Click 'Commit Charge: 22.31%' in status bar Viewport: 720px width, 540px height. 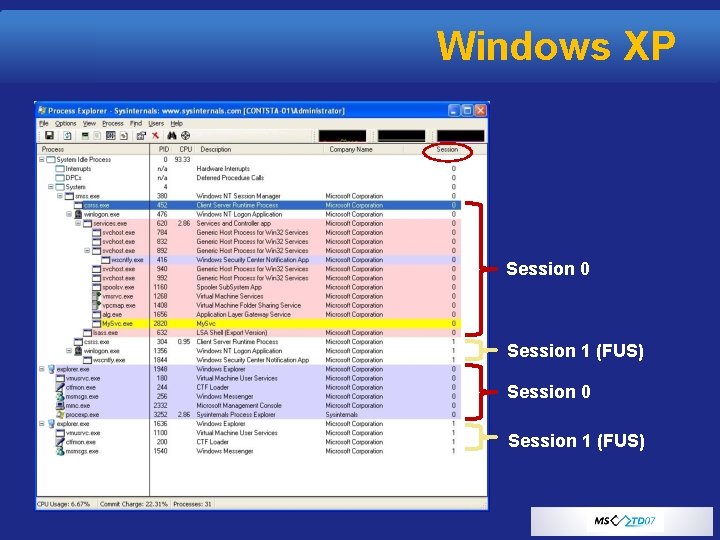[134, 504]
